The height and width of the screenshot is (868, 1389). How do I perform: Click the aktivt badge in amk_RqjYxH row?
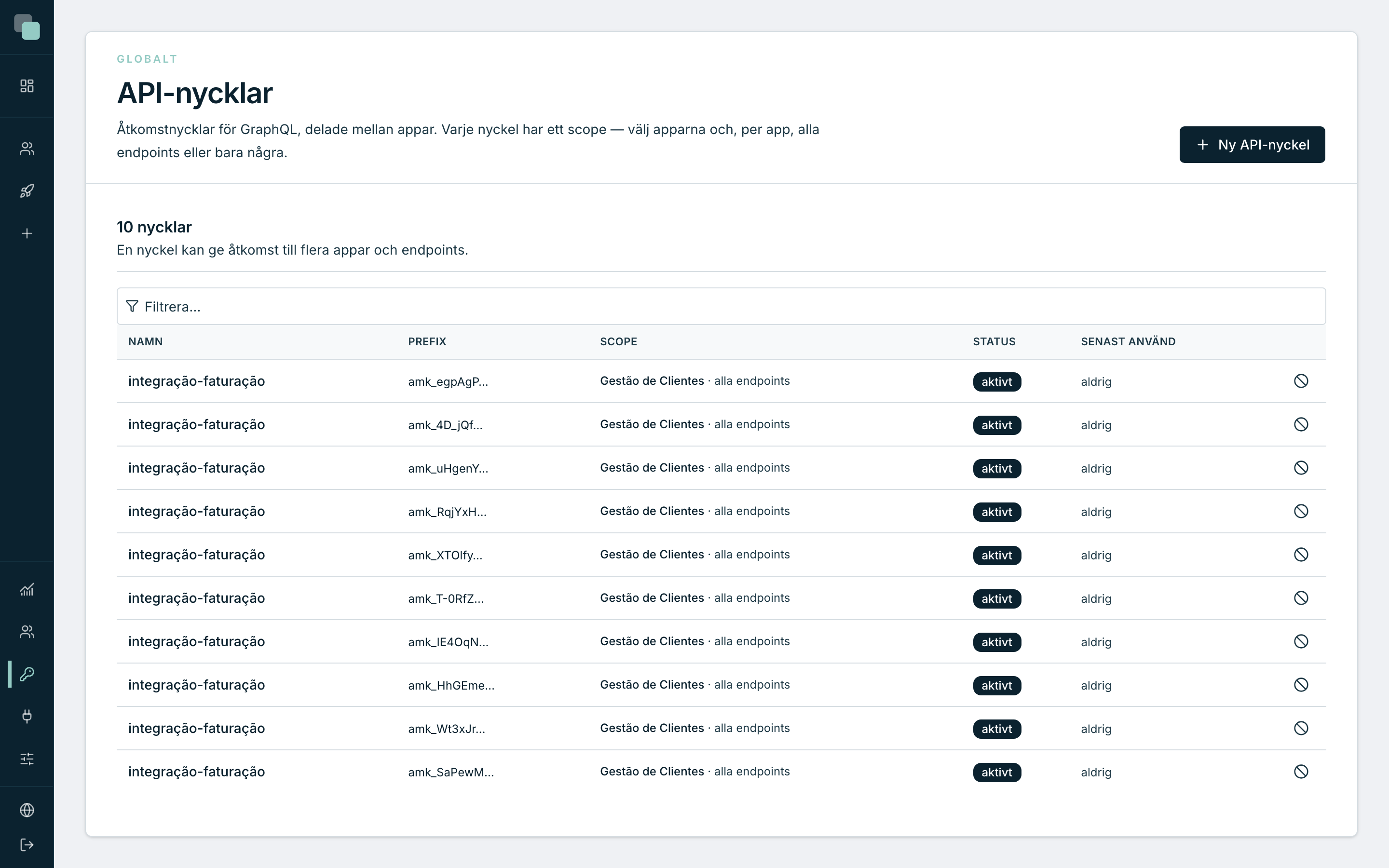pyautogui.click(x=997, y=512)
